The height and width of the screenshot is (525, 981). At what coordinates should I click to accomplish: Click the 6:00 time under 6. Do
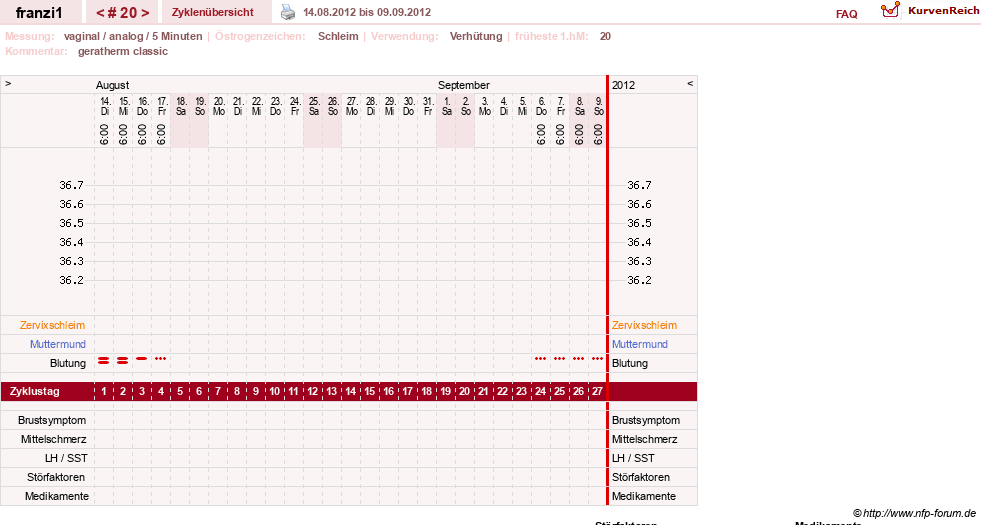pyautogui.click(x=541, y=135)
